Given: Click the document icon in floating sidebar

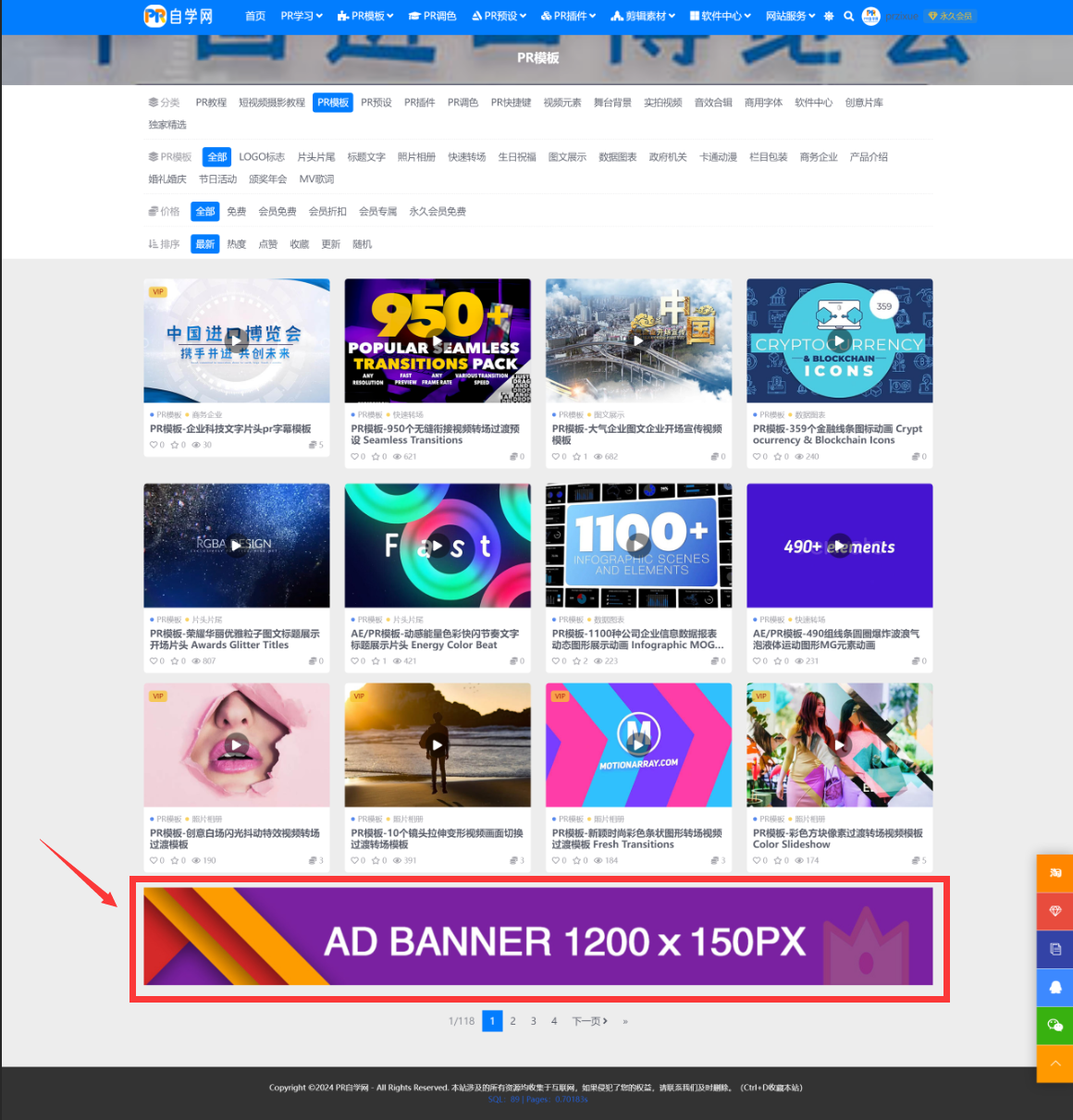Looking at the screenshot, I should [x=1054, y=949].
